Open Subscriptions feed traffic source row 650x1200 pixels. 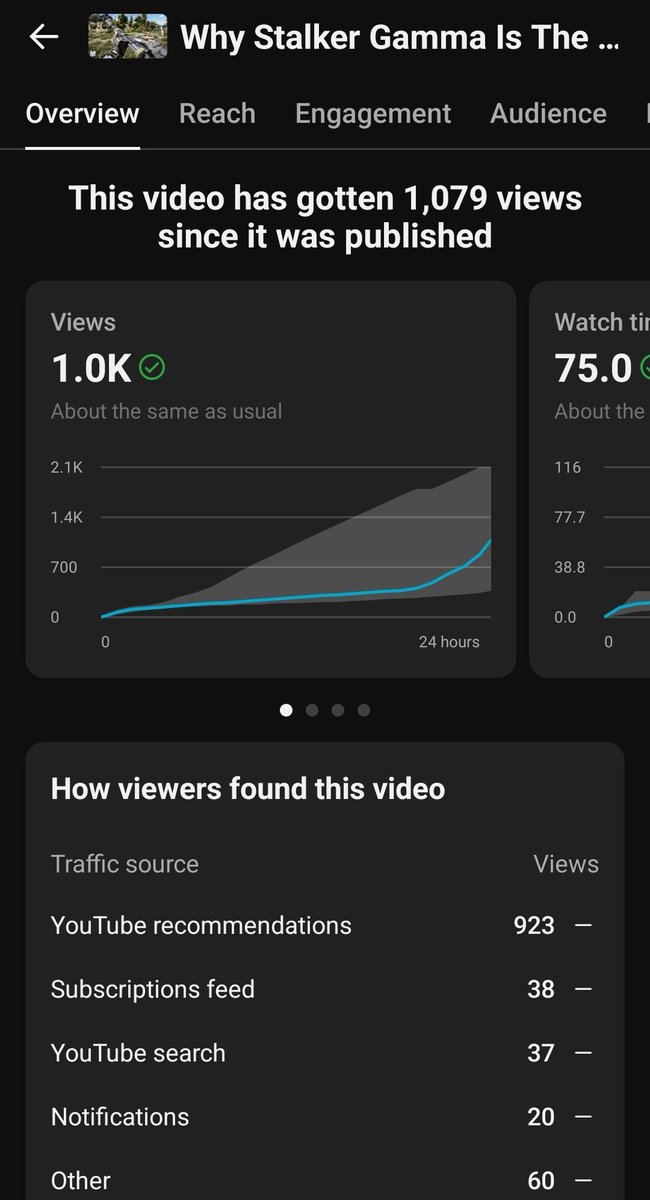click(x=325, y=990)
